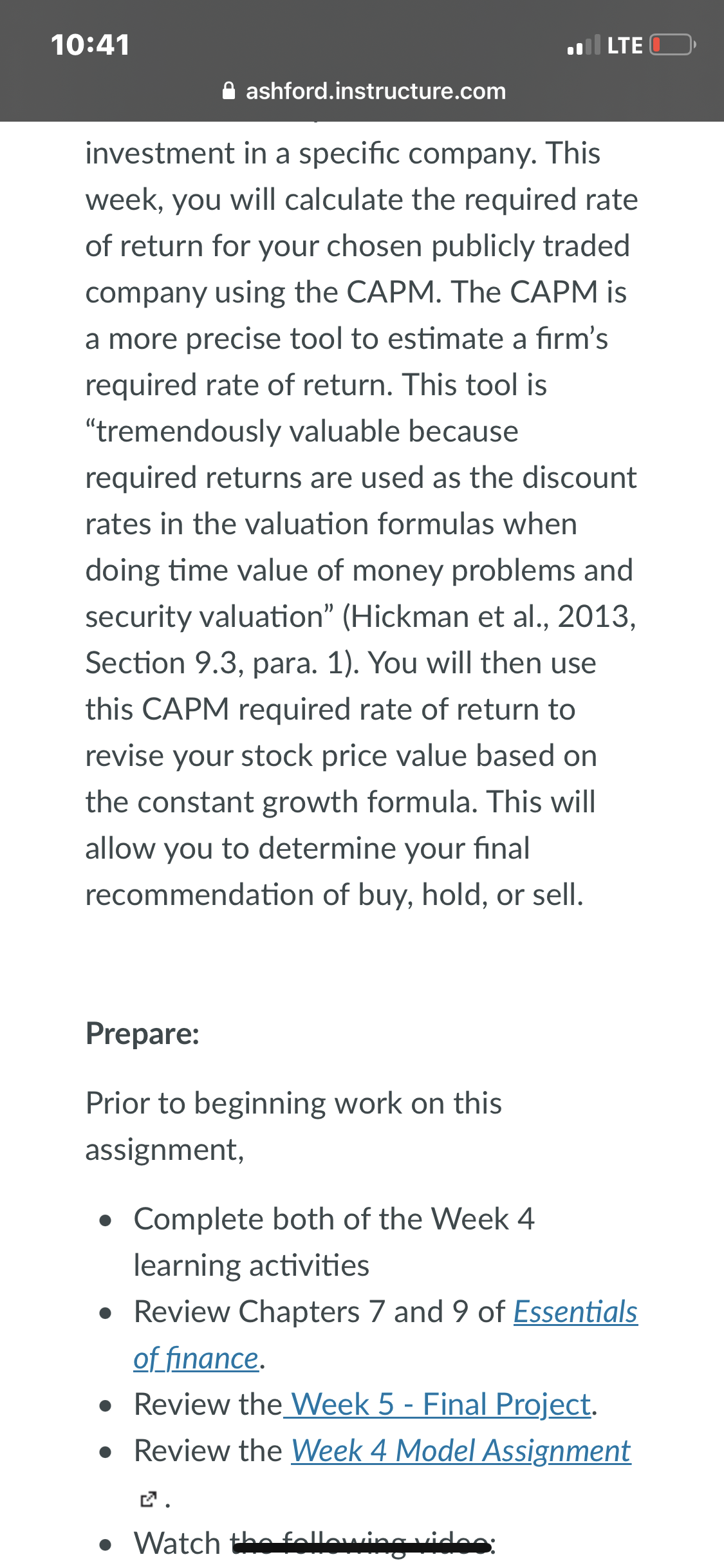Click 'Complete both of the Week 4' bullet
This screenshot has width=724, height=1568.
334,1219
